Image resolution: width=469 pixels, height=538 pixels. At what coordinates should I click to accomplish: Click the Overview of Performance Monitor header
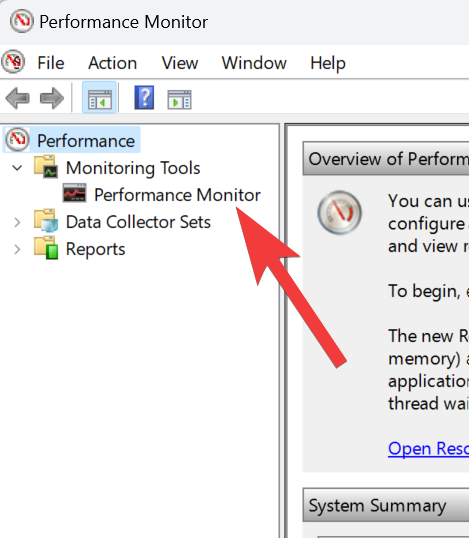point(386,159)
